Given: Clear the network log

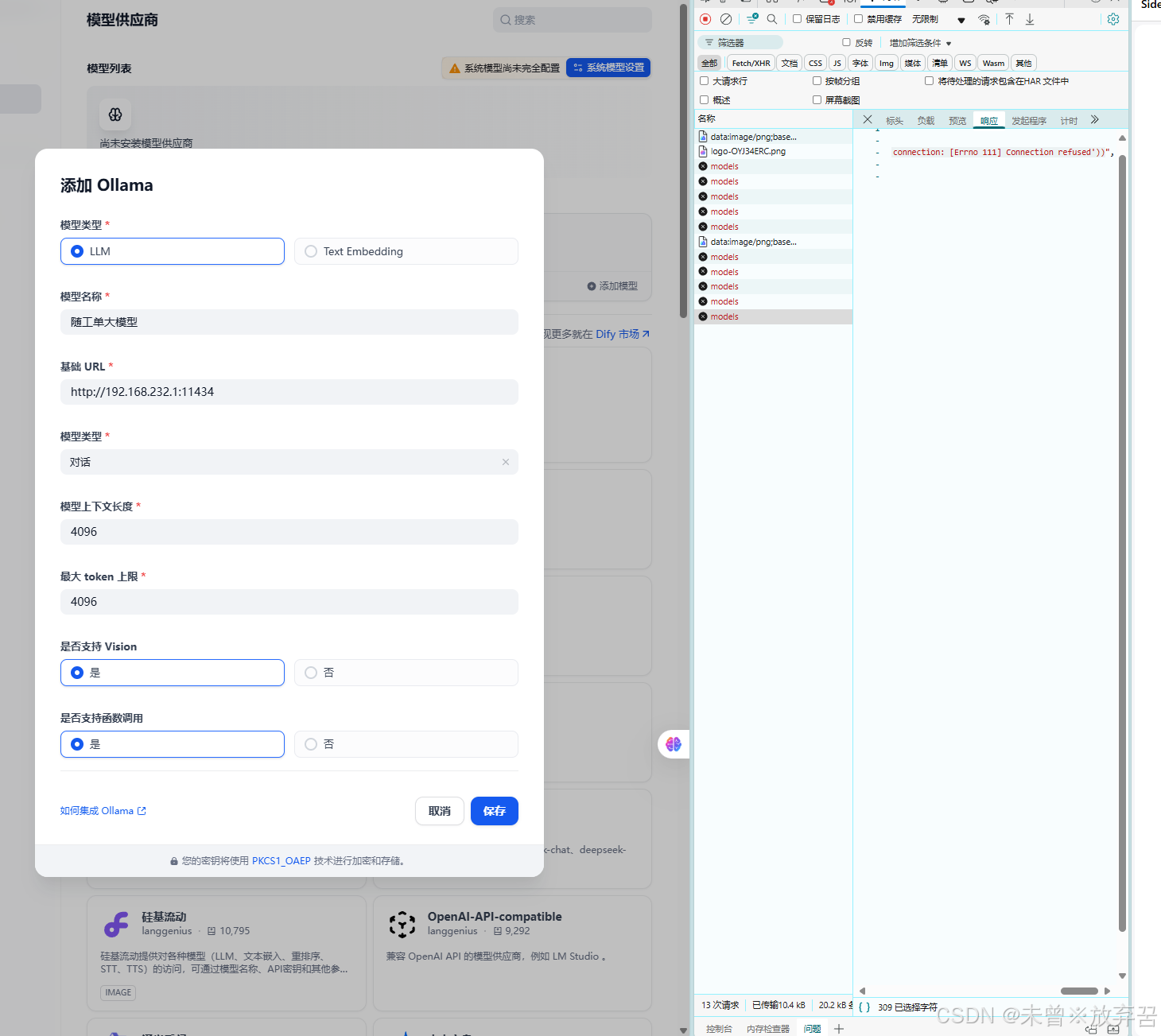Looking at the screenshot, I should point(726,19).
